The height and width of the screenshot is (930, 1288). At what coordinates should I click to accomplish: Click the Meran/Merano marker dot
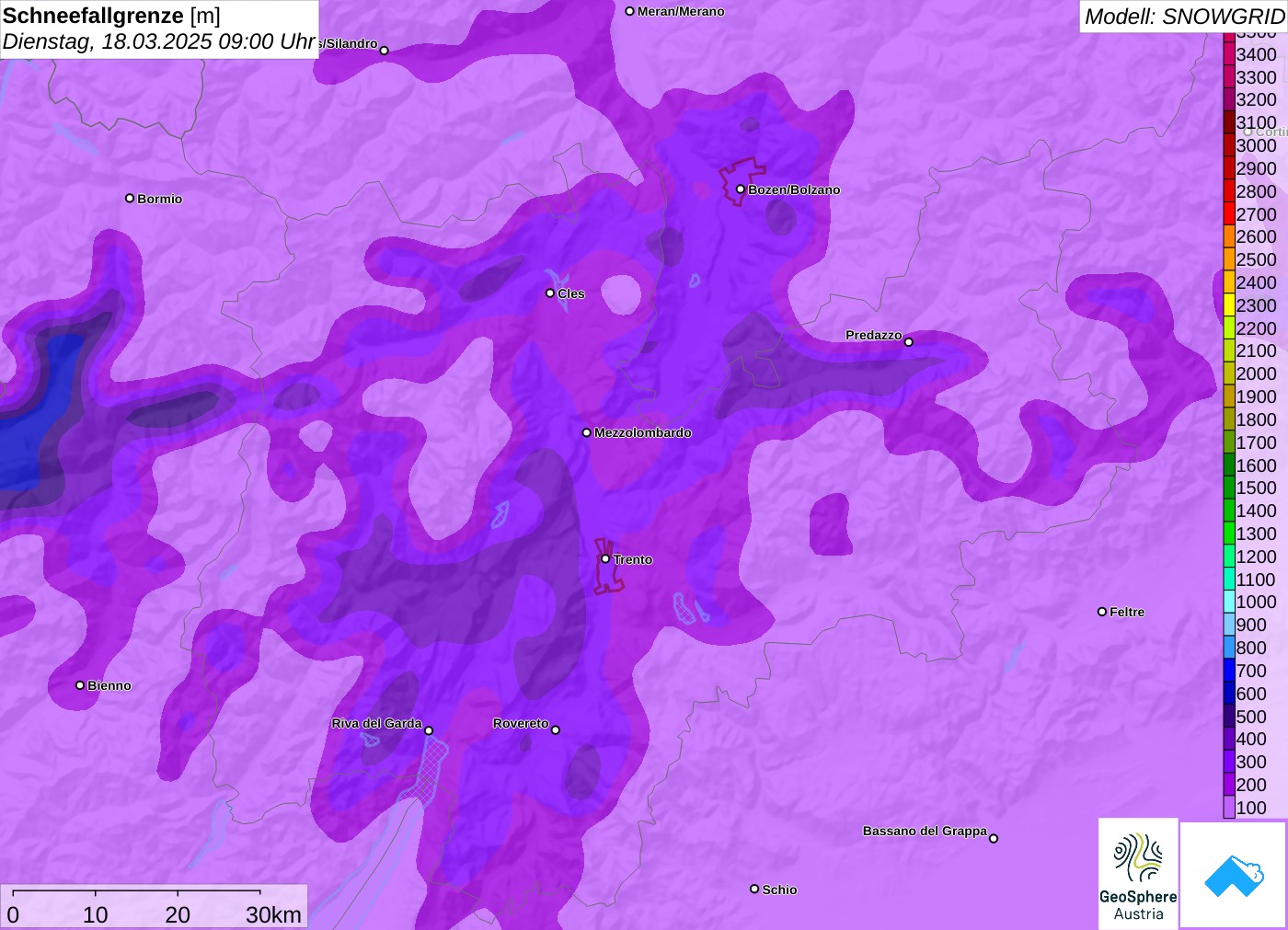[x=630, y=11]
